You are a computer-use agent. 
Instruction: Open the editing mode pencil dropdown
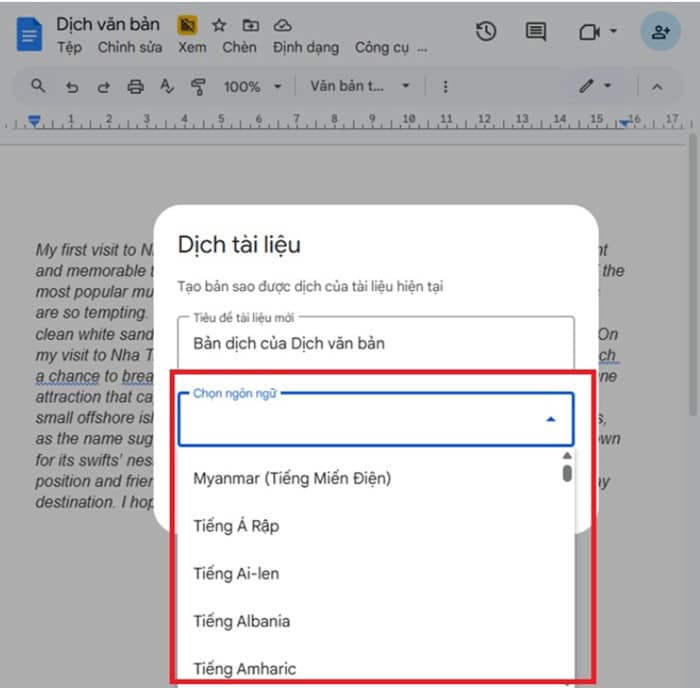pyautogui.click(x=594, y=87)
